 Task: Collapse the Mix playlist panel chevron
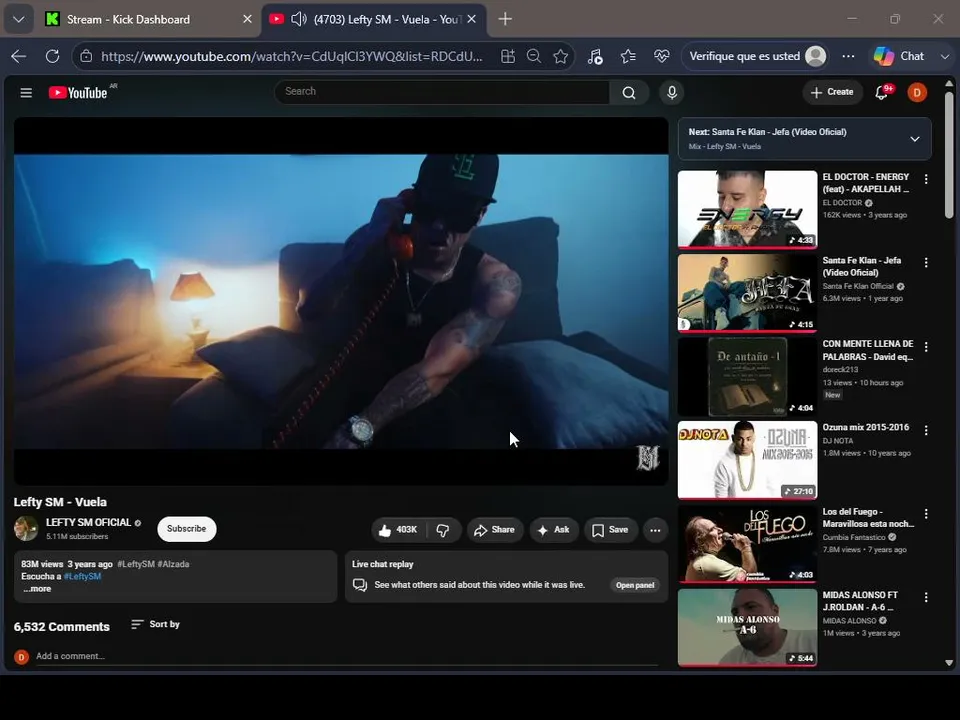click(915, 139)
